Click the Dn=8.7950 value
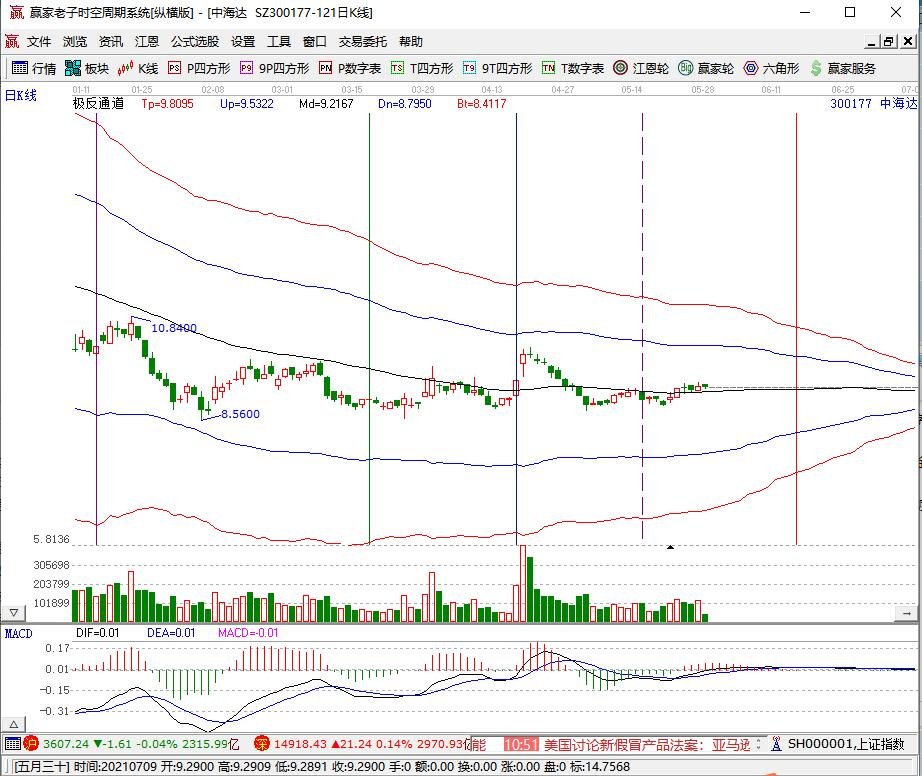 405,103
